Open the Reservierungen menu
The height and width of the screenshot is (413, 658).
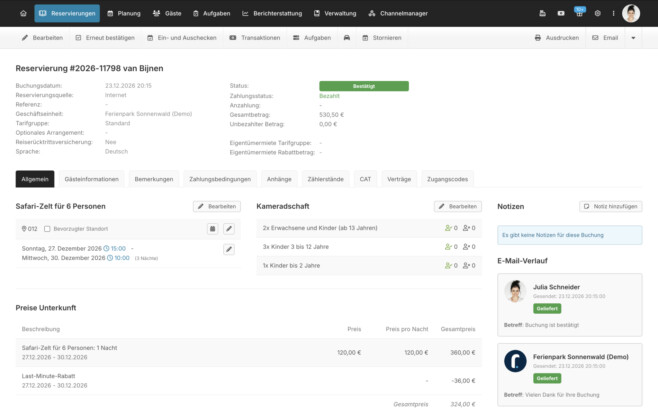pos(67,13)
